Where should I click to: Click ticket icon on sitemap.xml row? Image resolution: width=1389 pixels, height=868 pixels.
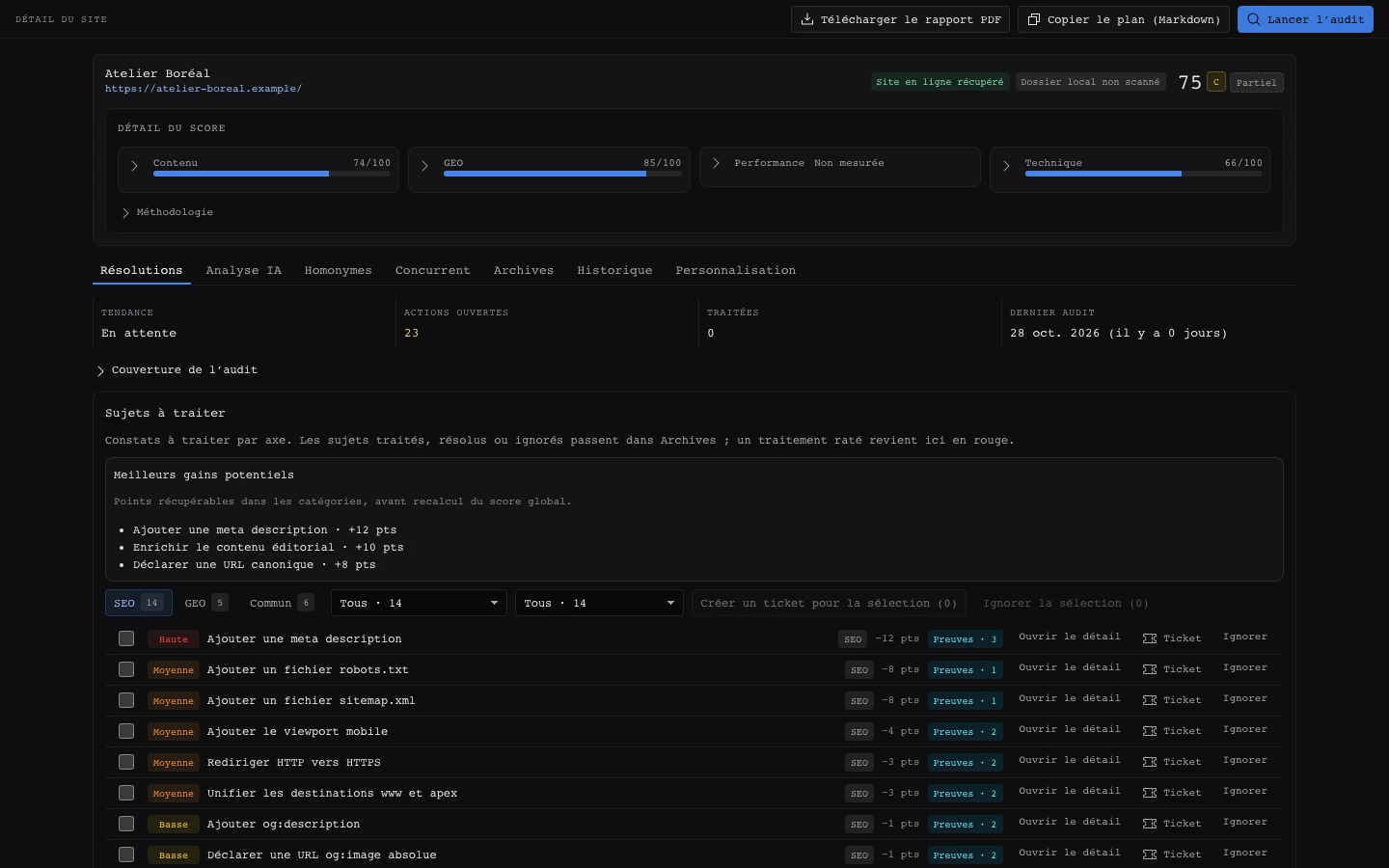pyautogui.click(x=1150, y=700)
